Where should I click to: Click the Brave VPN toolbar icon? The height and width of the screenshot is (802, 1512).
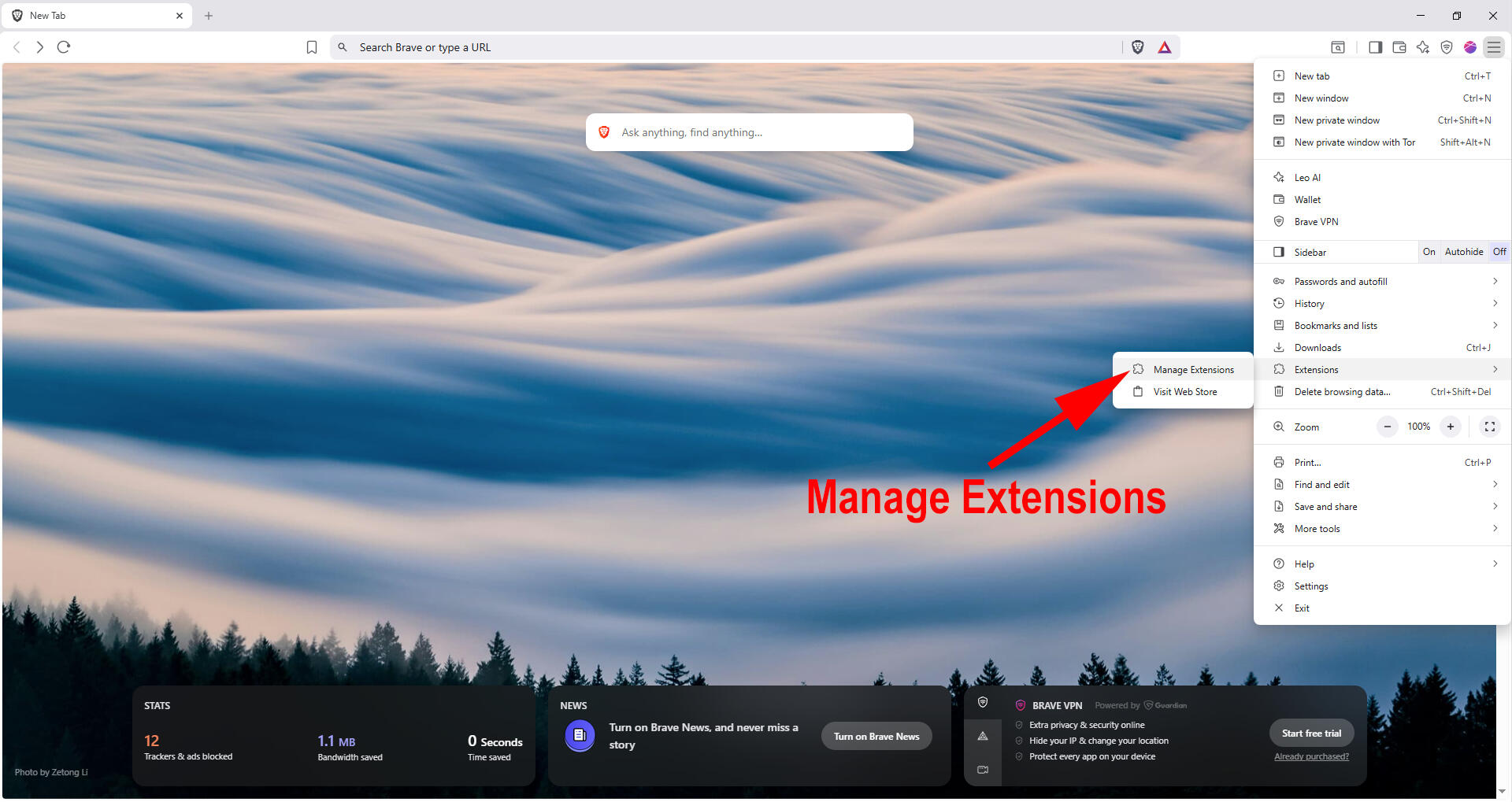click(1447, 47)
